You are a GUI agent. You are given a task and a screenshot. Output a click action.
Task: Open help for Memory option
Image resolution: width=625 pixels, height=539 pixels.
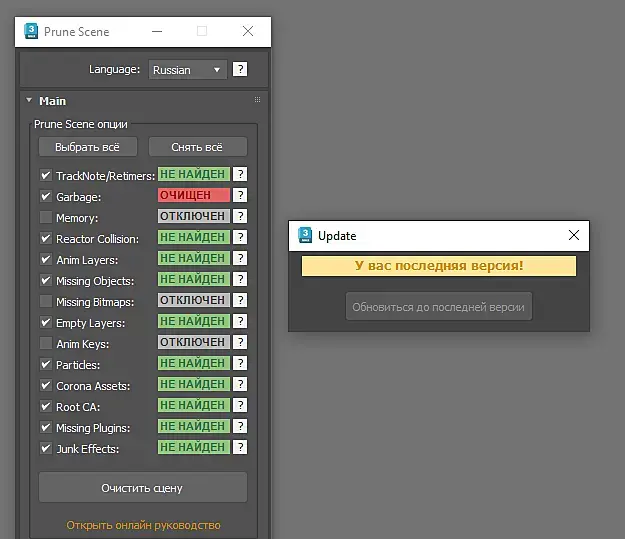240,216
